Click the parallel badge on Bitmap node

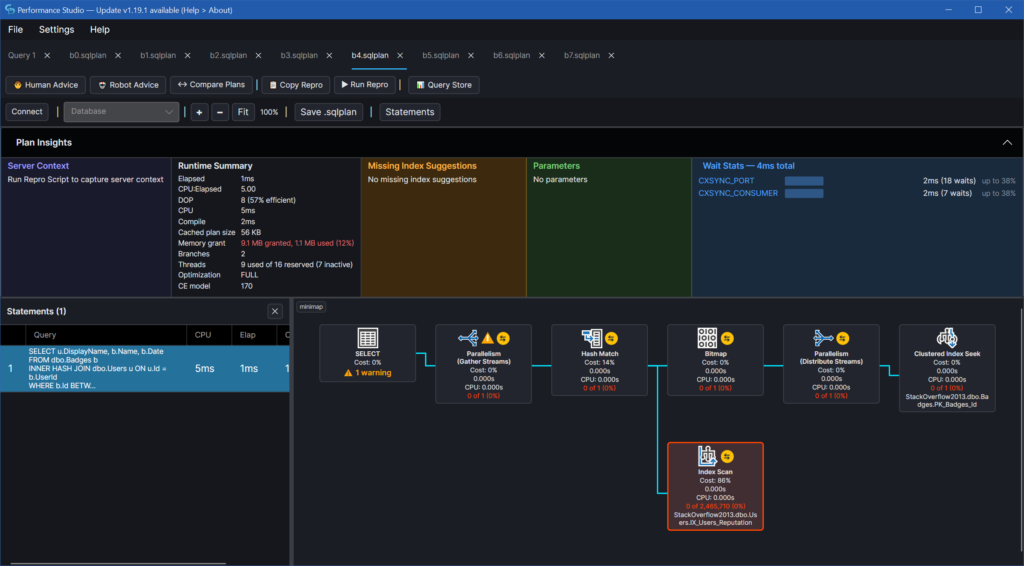[728, 338]
